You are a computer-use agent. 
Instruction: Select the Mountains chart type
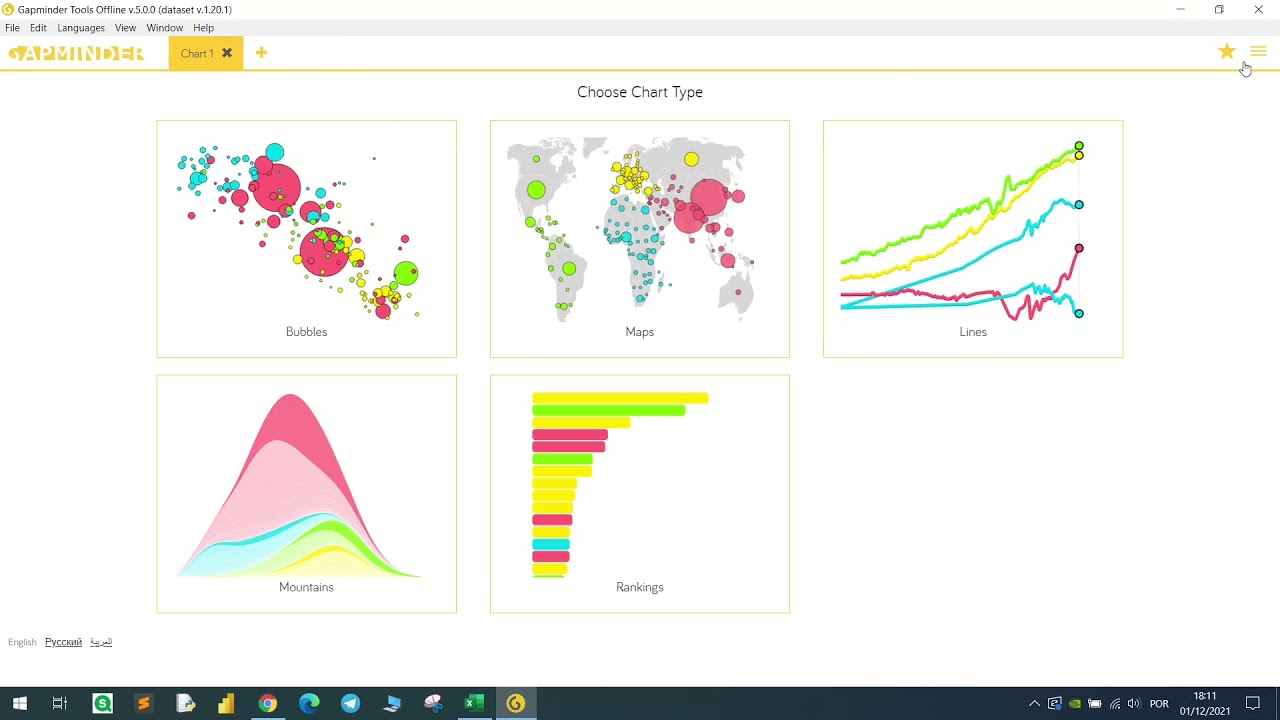306,494
